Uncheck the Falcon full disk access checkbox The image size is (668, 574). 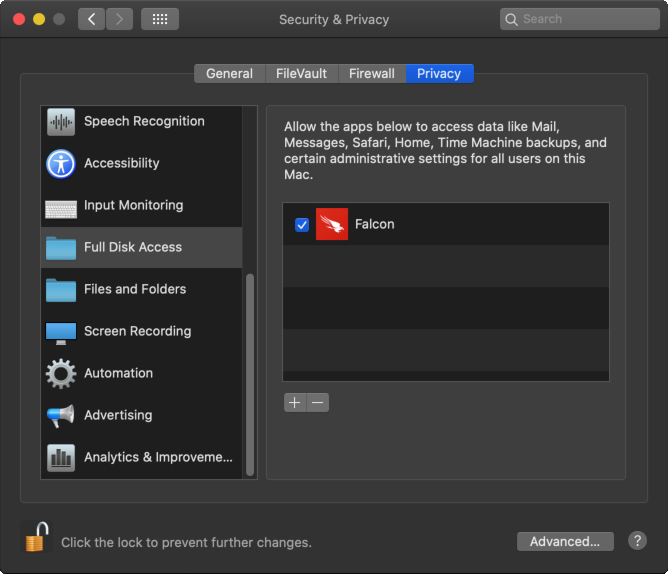pyautogui.click(x=302, y=225)
